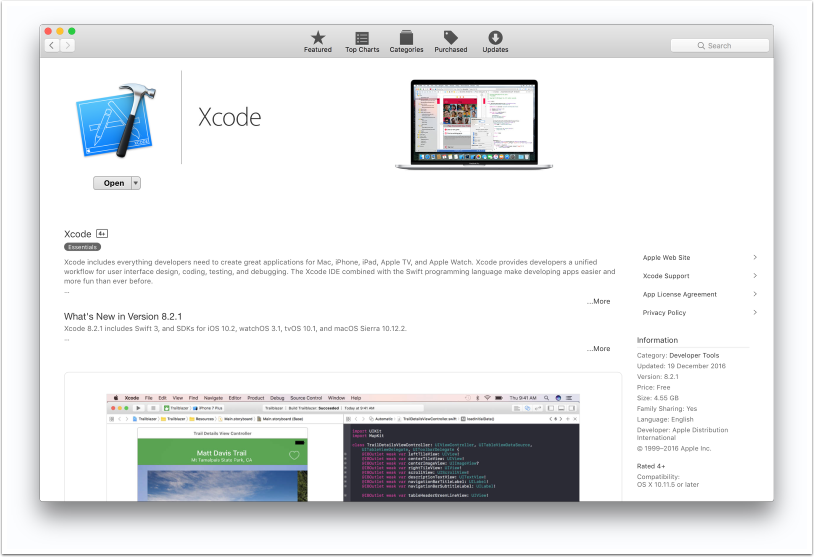814x557 pixels.
Task: Click the Xcode name above the Essentials badge
Action: 77,234
